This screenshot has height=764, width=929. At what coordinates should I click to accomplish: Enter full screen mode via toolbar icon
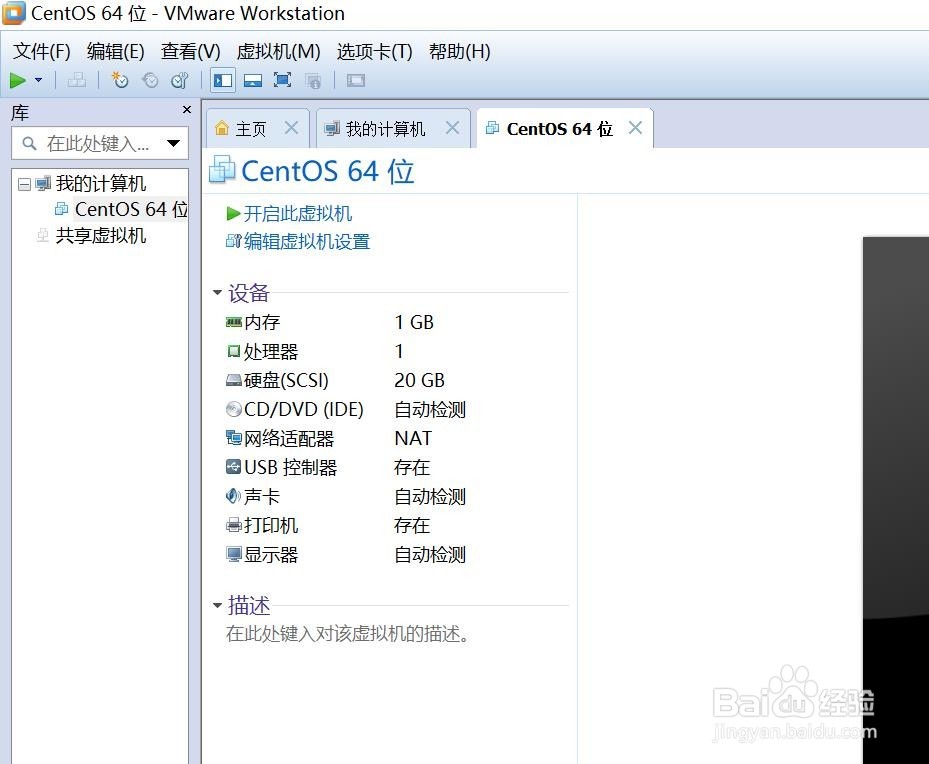(x=283, y=80)
